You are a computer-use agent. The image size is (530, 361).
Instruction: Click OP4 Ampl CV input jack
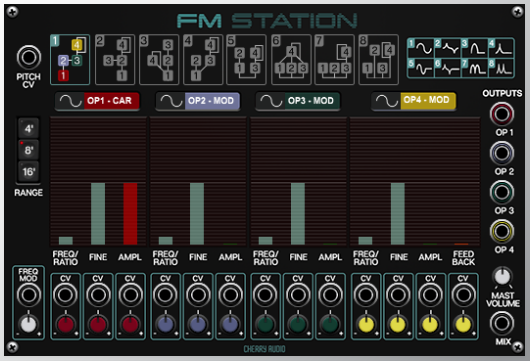(x=431, y=295)
